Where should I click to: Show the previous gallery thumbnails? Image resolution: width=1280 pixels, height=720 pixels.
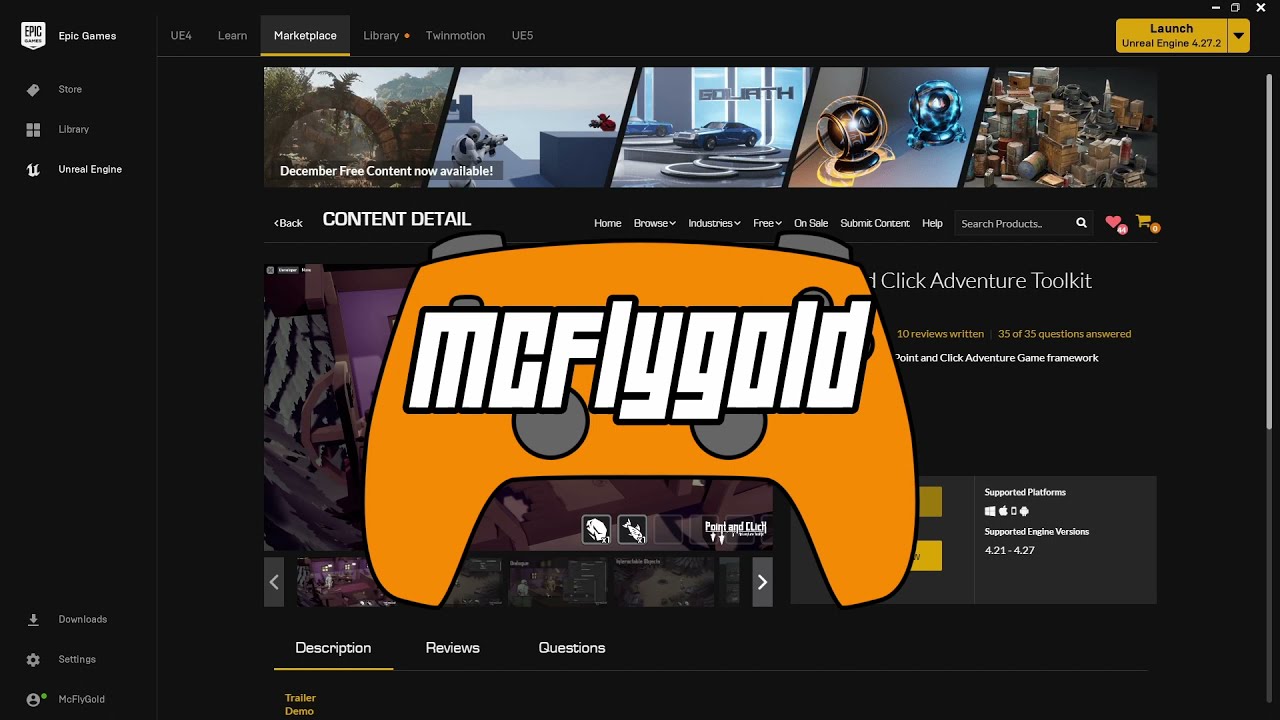click(x=274, y=582)
